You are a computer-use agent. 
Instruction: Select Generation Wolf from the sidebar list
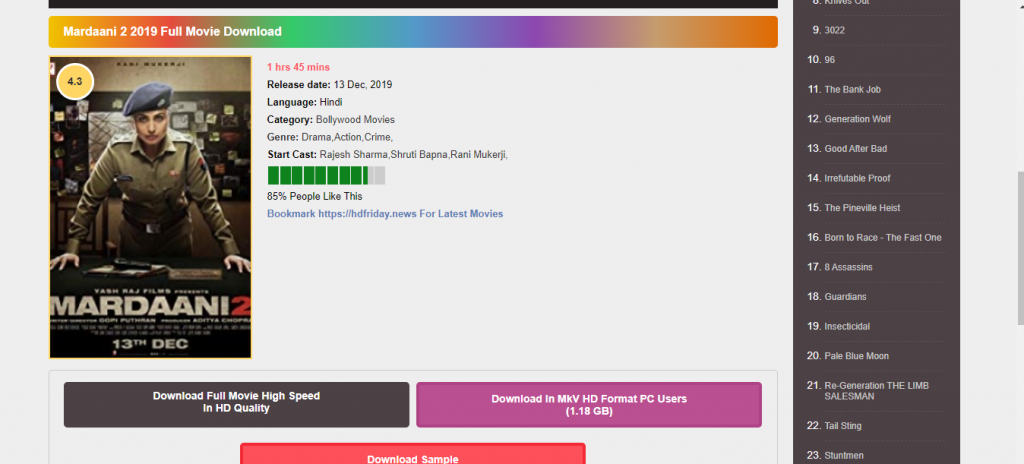[x=857, y=119]
